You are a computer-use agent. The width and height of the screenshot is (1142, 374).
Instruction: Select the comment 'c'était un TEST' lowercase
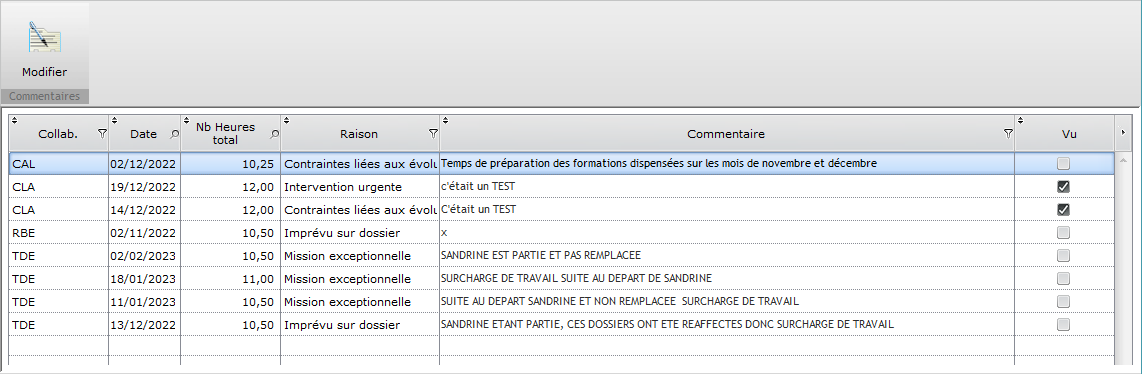pyautogui.click(x=728, y=187)
